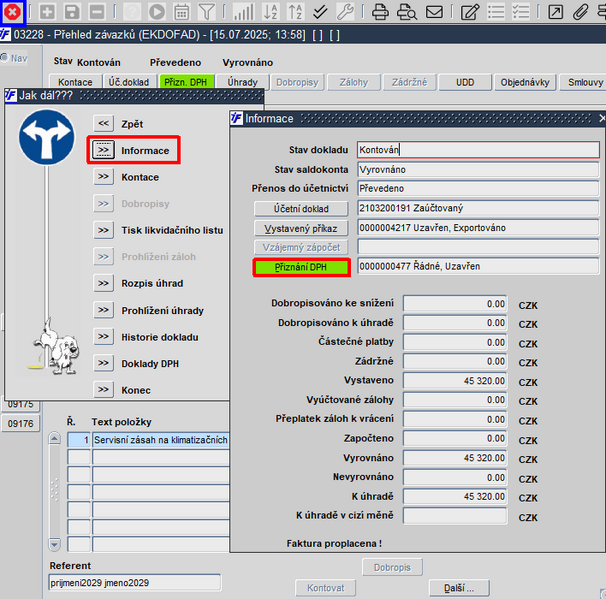Click the Stav dokladu input field

click(478, 150)
